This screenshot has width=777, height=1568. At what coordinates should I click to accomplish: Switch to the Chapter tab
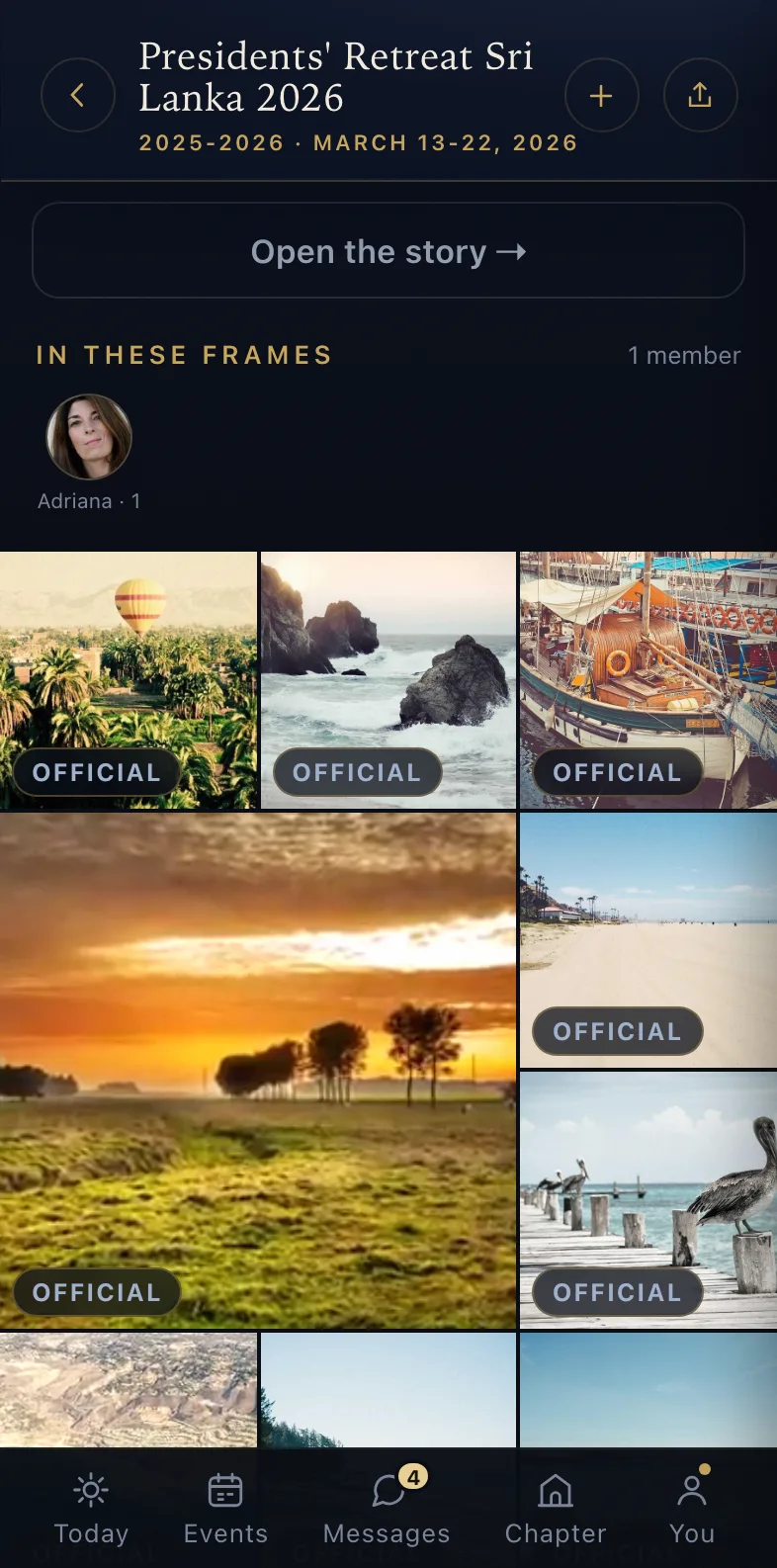coord(556,1510)
